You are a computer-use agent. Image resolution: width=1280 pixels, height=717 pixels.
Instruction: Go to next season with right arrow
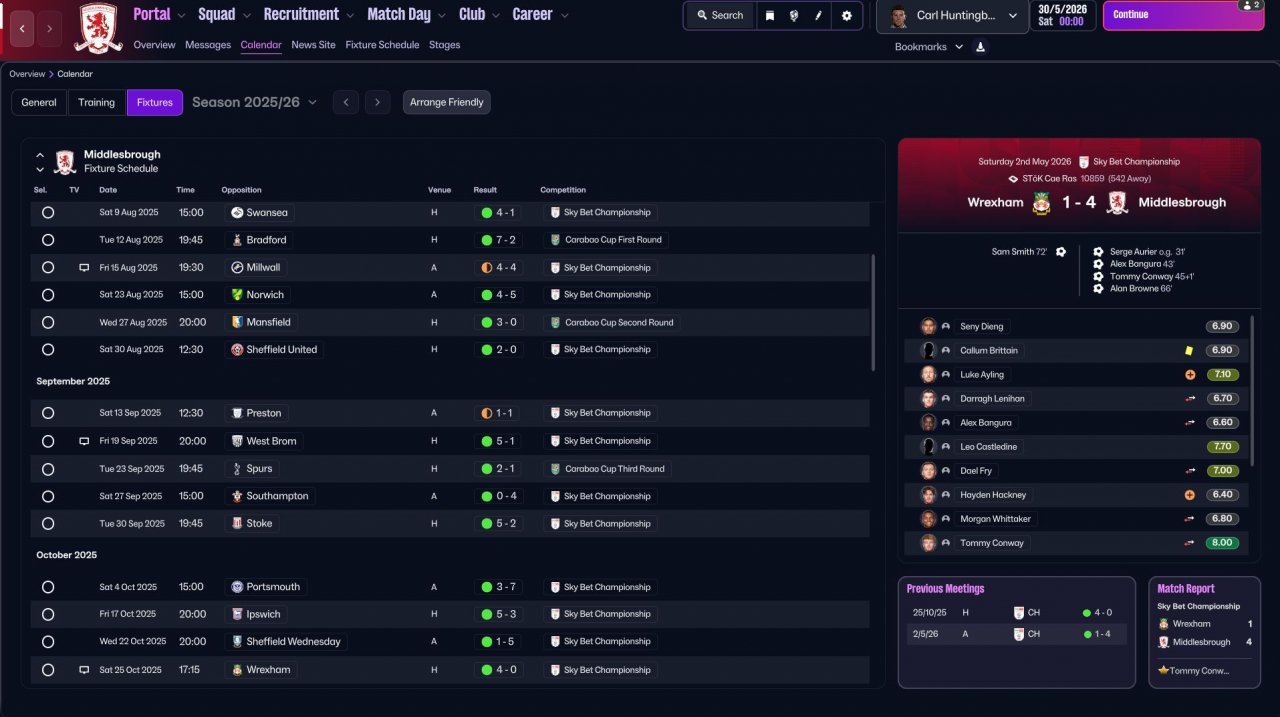pos(377,102)
